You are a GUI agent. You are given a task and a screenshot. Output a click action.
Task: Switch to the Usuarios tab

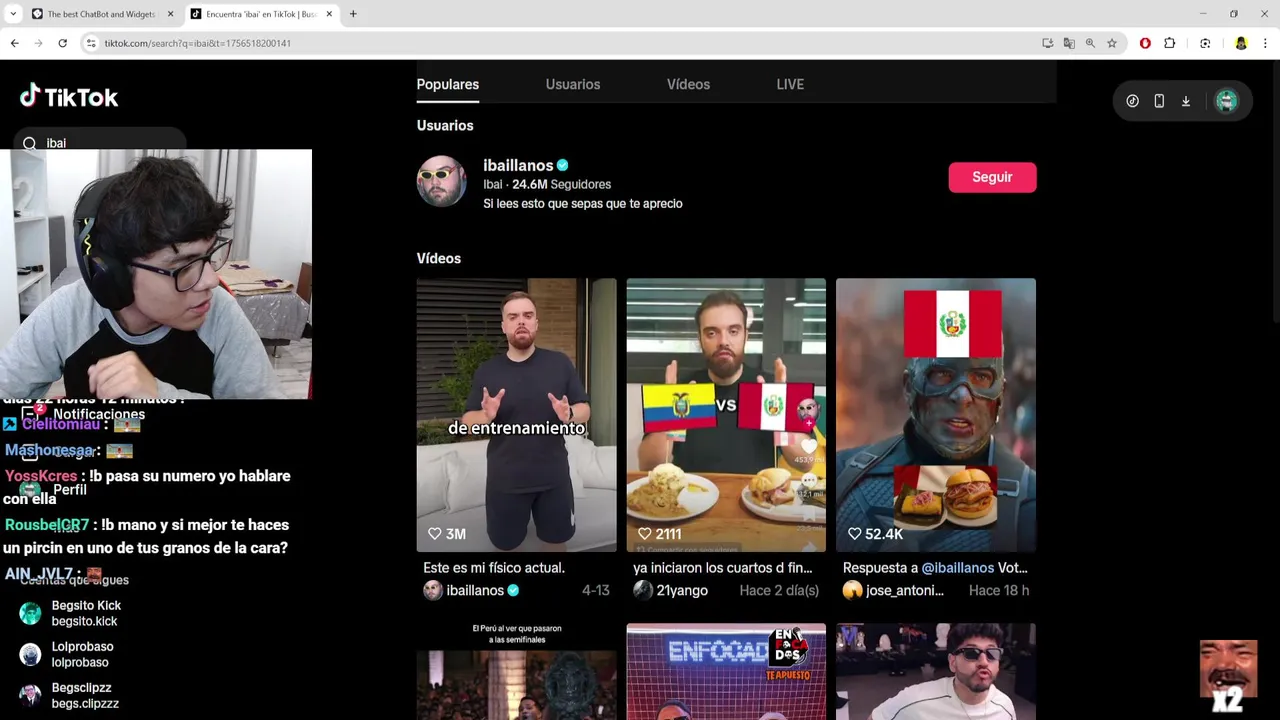[x=573, y=84]
